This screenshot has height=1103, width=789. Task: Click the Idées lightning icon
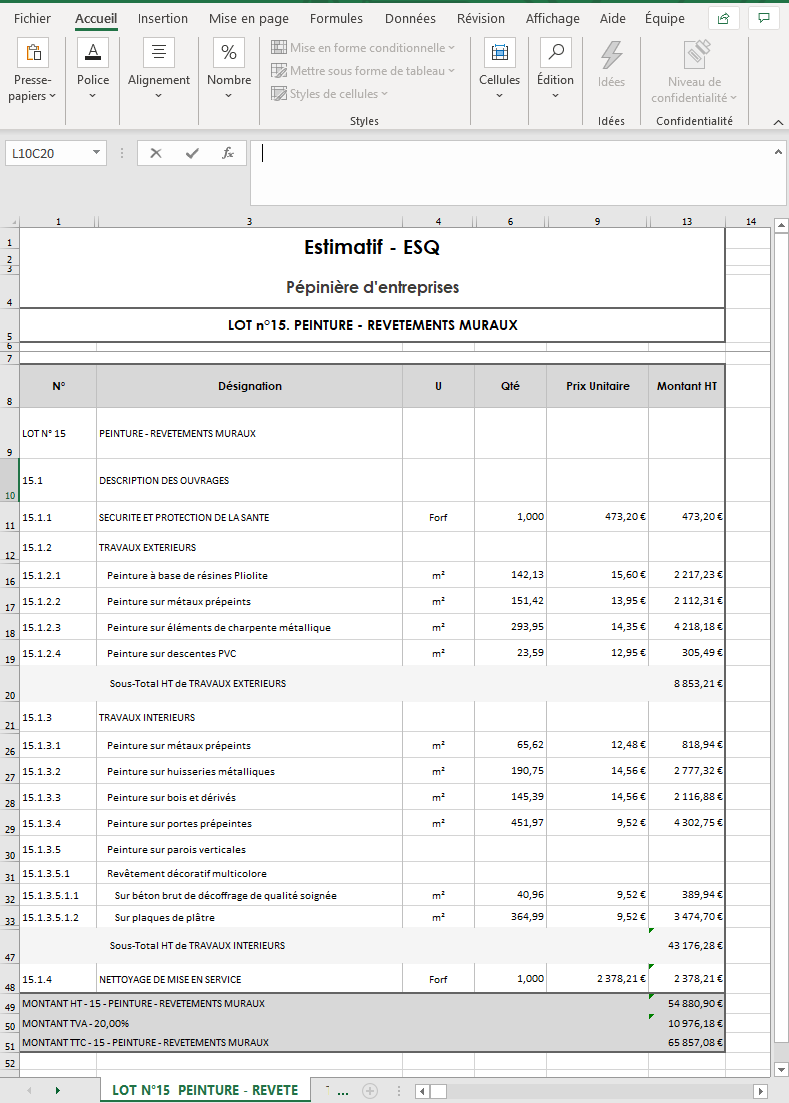[x=611, y=55]
